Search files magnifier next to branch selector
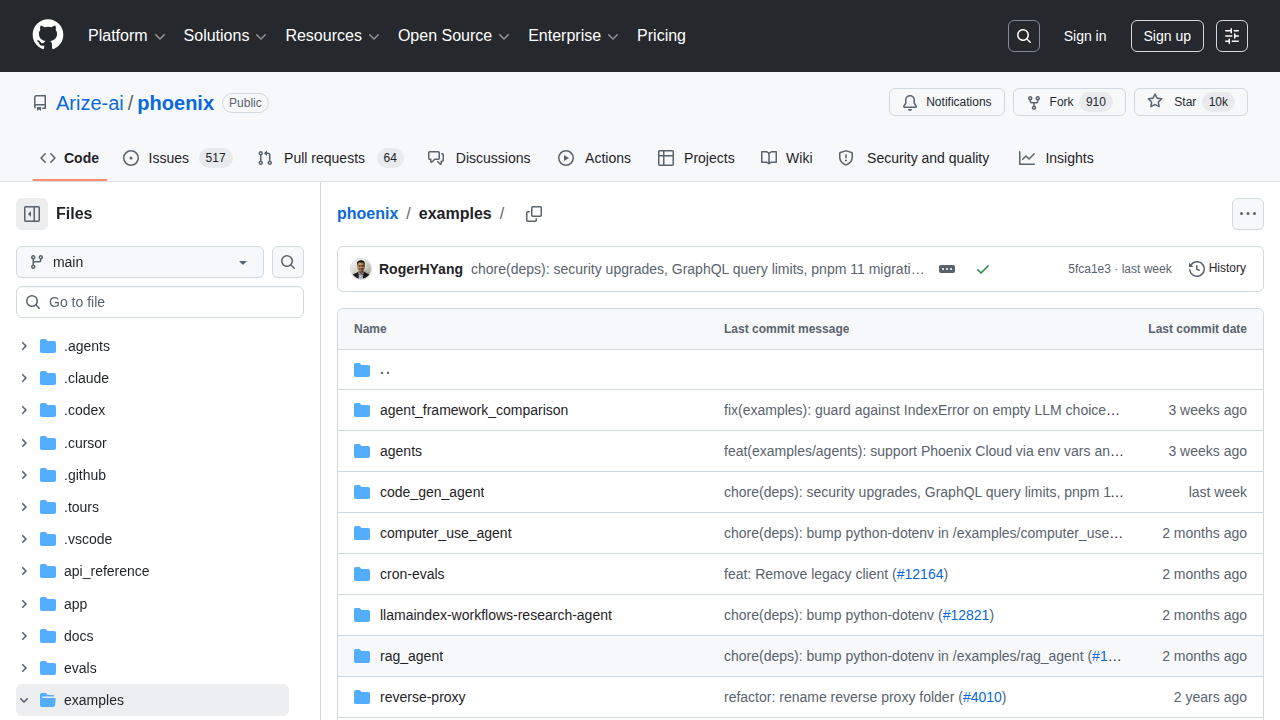The height and width of the screenshot is (720, 1280). (x=288, y=262)
